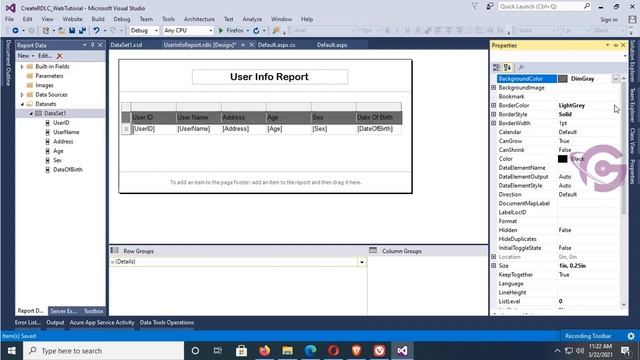Viewport: 640px width, 360px height.
Task: Expand the Data Sources node
Action: pos(22,95)
